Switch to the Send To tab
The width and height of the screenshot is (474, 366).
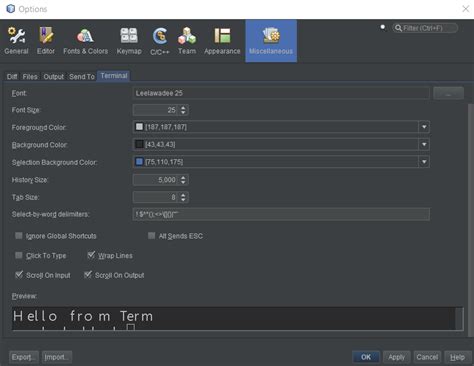coord(82,77)
